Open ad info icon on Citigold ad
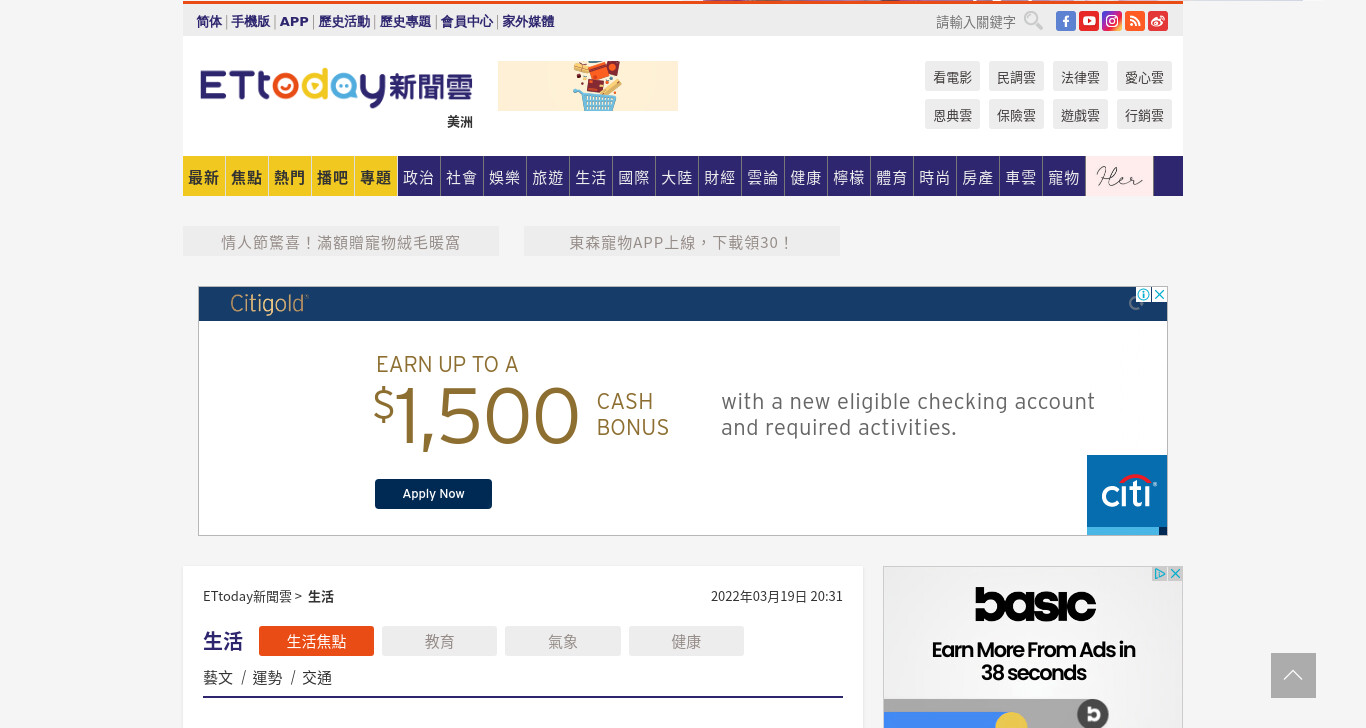This screenshot has width=1366, height=728. (x=1144, y=294)
